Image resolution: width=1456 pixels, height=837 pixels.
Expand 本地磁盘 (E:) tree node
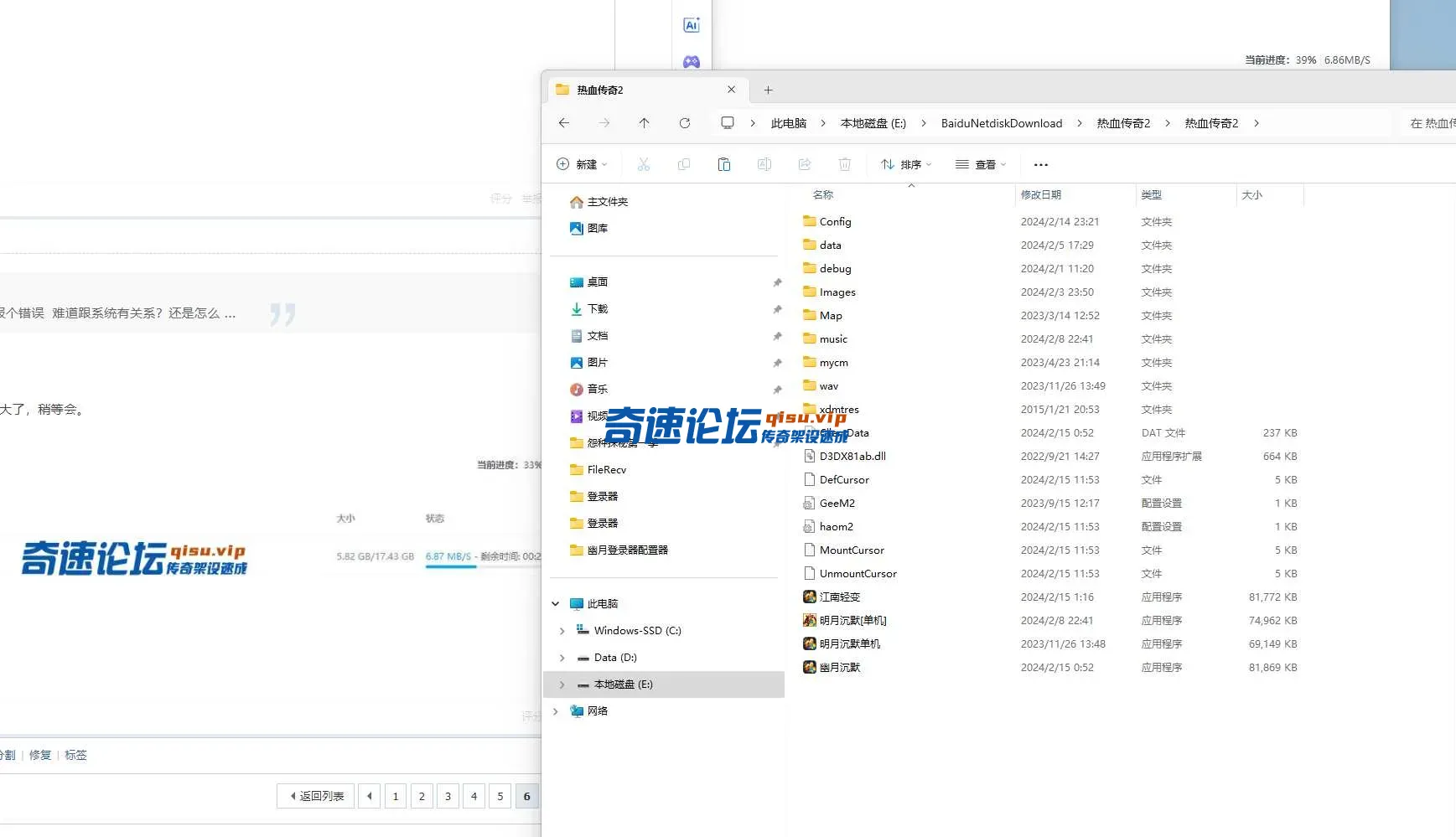(x=562, y=685)
